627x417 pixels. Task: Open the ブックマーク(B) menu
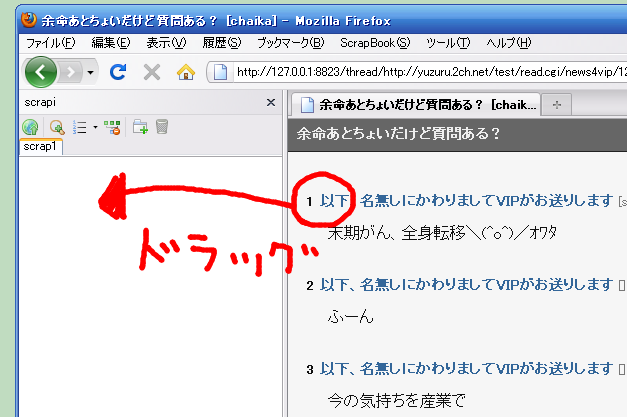291,43
